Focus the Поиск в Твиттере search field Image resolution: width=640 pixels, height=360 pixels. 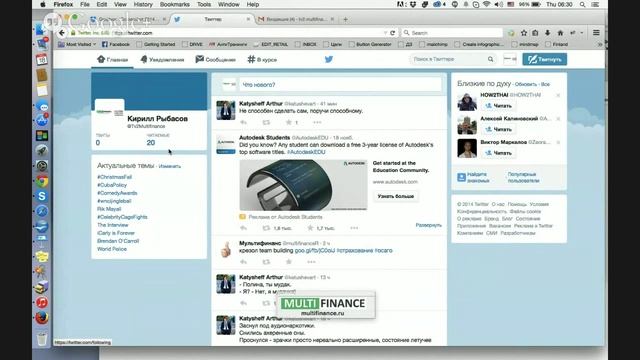[x=449, y=59]
